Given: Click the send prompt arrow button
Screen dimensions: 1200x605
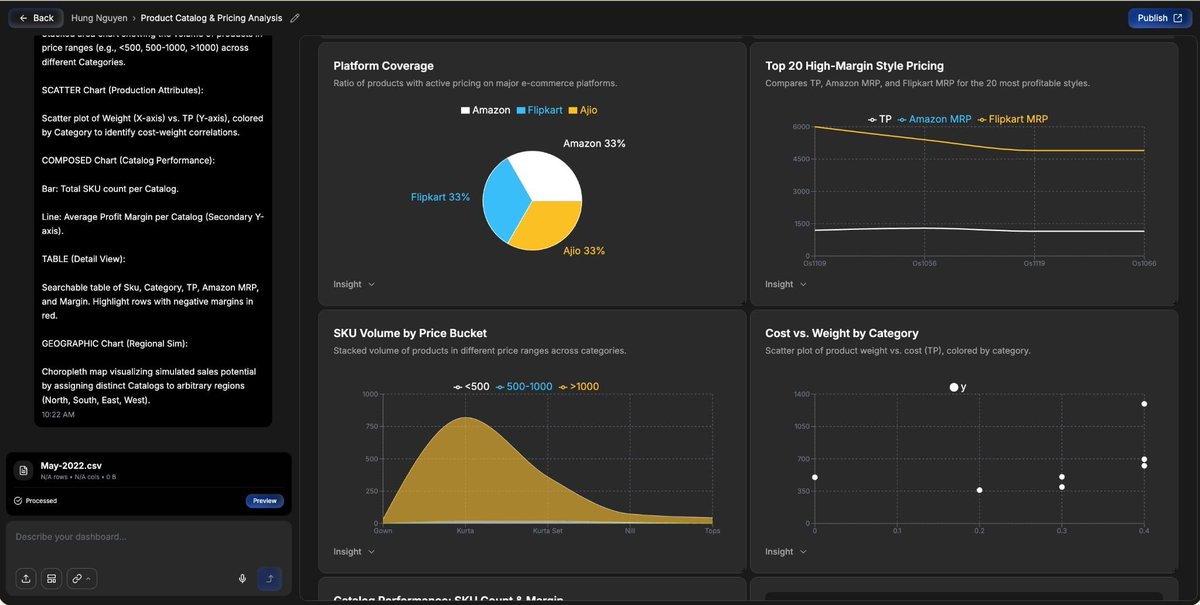Looking at the screenshot, I should pyautogui.click(x=270, y=578).
